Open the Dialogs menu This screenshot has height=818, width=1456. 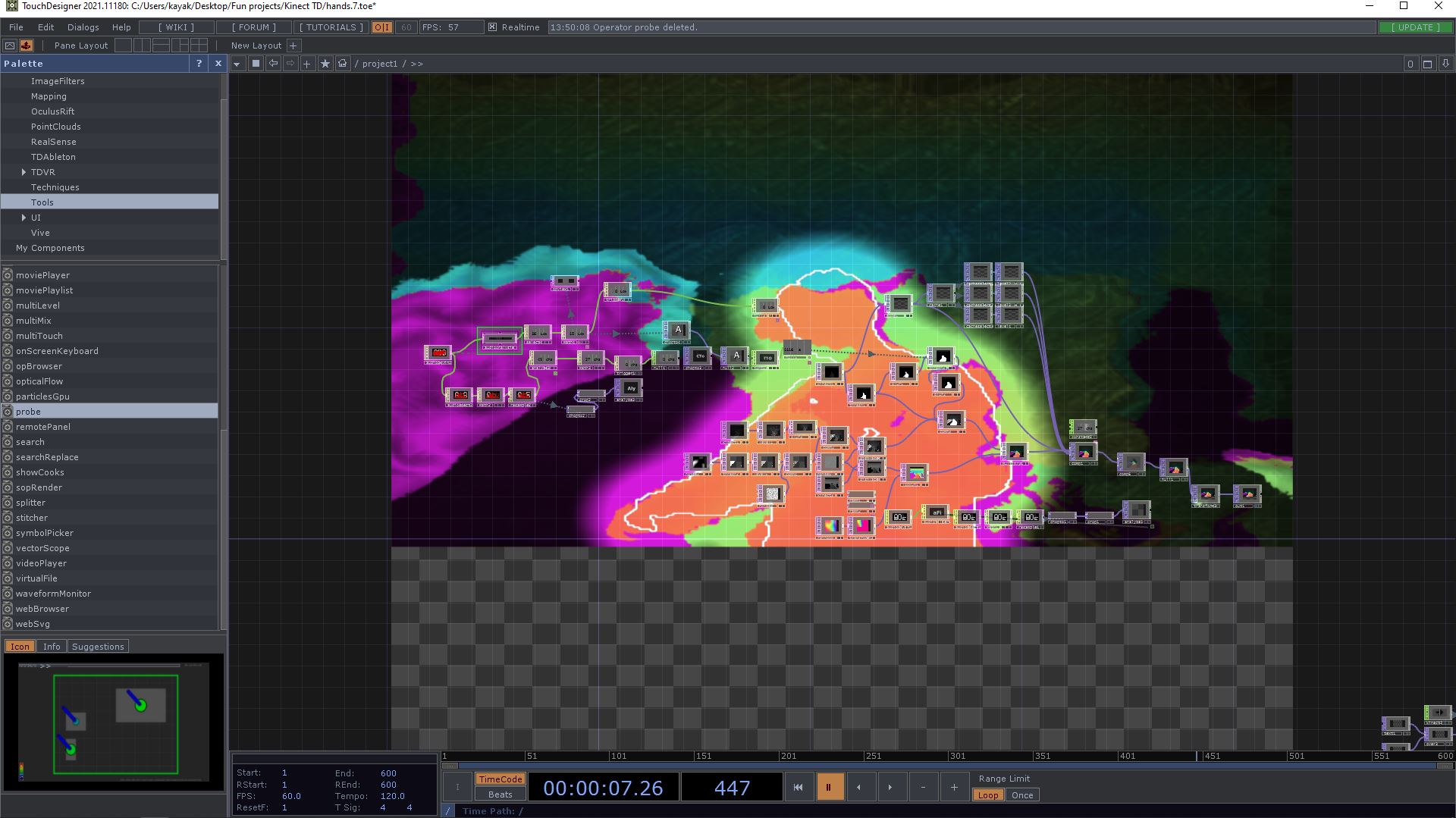(x=83, y=27)
